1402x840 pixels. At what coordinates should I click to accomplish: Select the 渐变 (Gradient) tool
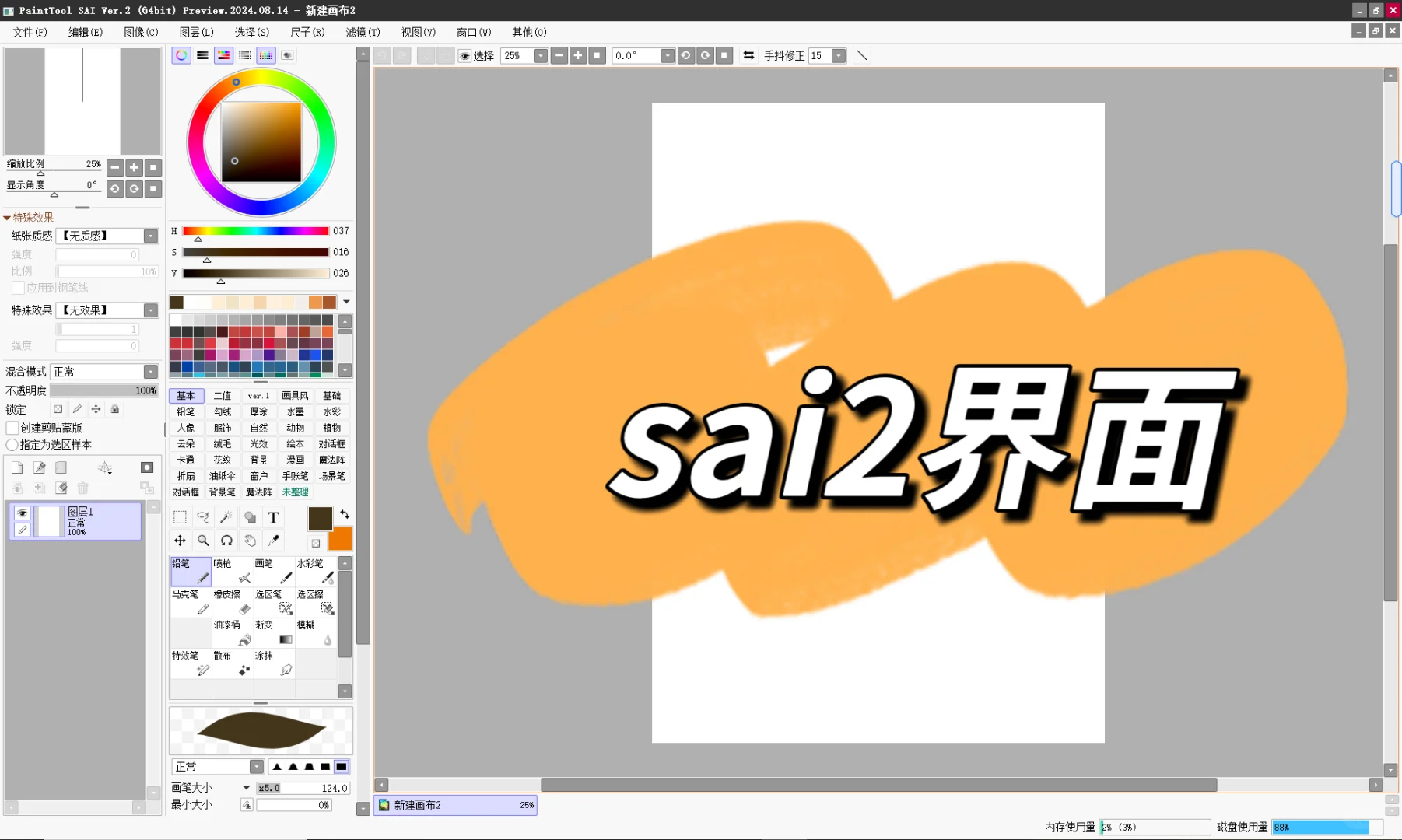[274, 633]
